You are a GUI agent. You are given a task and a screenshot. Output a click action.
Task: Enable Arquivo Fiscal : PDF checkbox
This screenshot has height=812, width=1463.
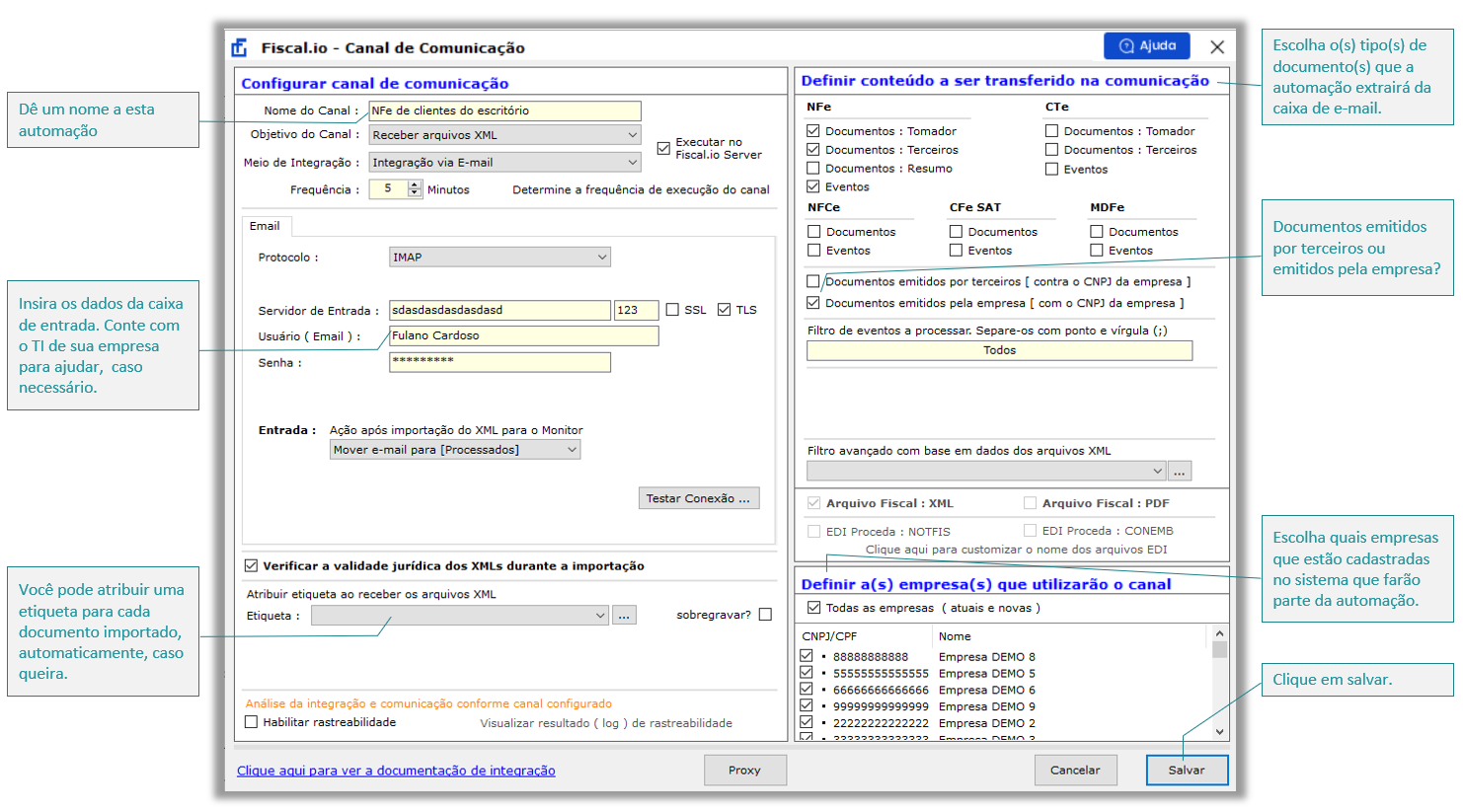(x=1030, y=502)
